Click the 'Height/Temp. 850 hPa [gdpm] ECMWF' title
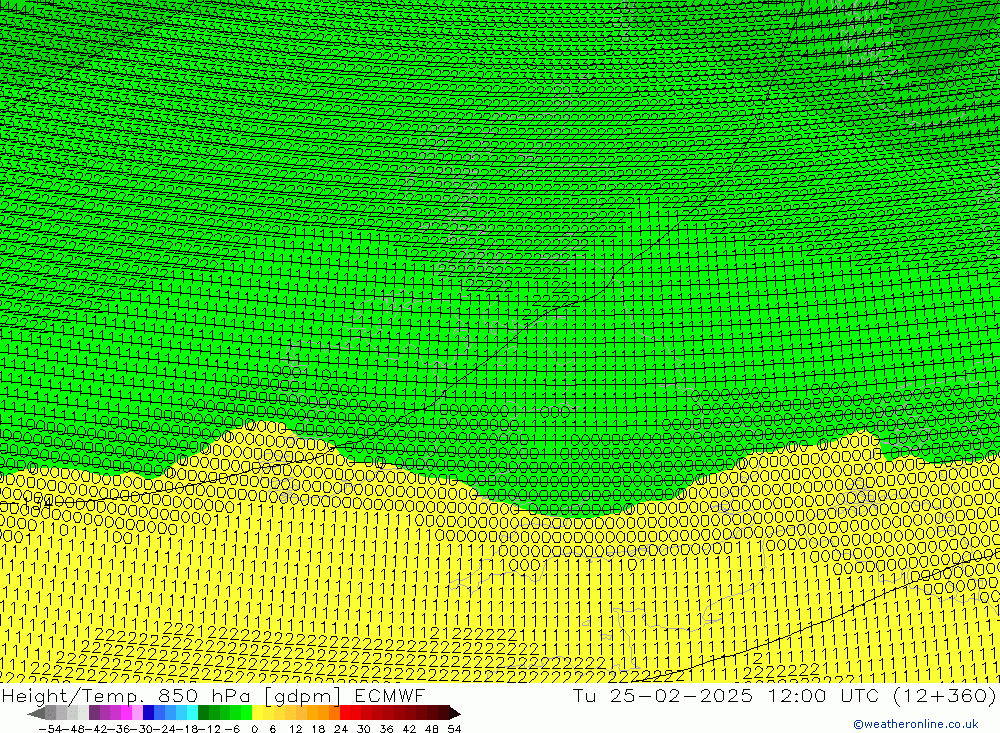Viewport: 1000px width, 733px height. 213,695
